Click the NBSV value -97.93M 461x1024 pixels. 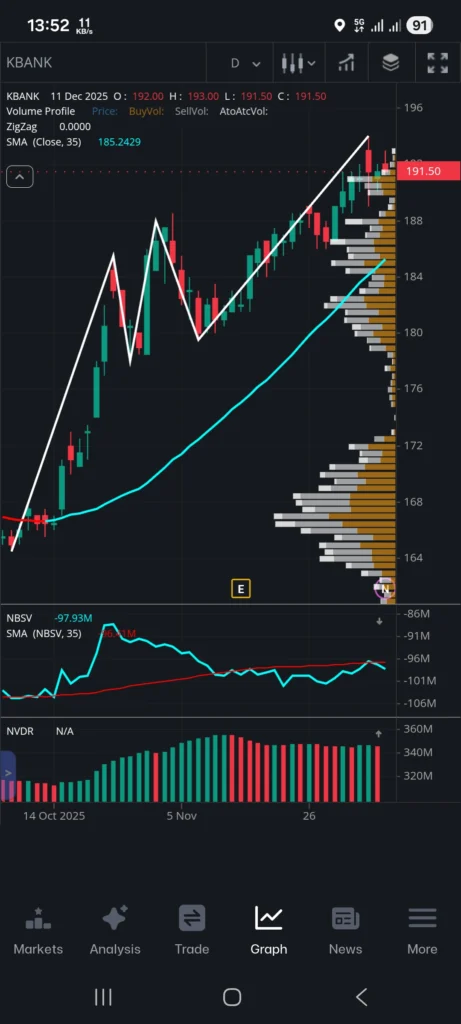(x=73, y=618)
